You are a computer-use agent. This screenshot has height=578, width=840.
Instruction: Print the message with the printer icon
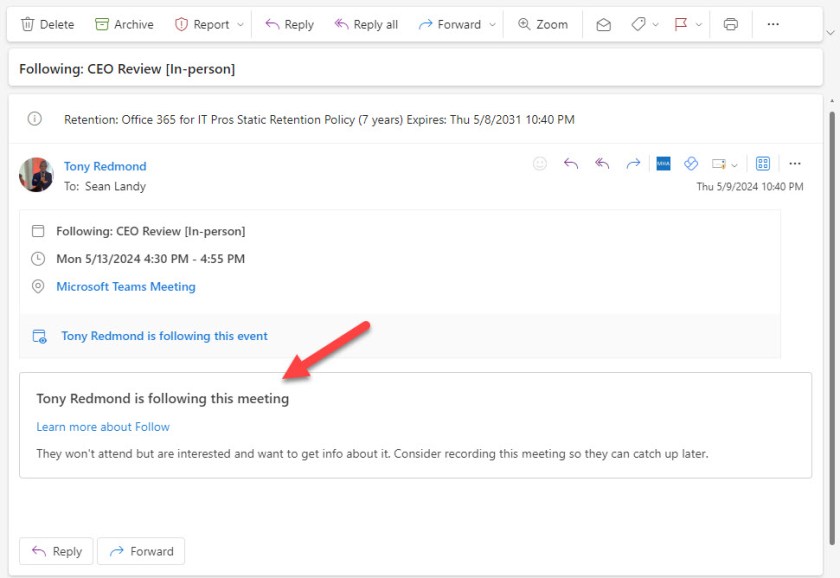click(x=731, y=25)
